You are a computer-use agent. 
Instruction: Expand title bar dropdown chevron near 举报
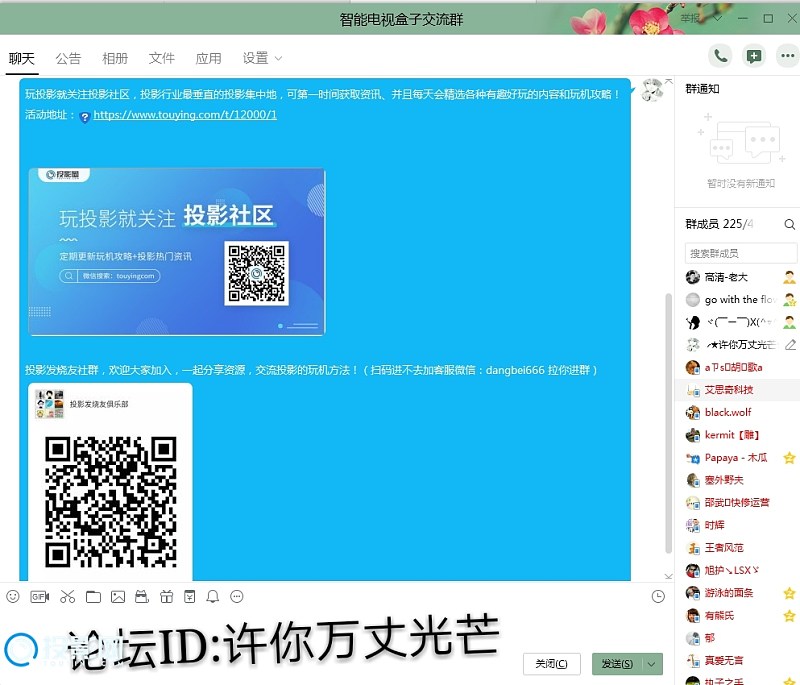(717, 18)
